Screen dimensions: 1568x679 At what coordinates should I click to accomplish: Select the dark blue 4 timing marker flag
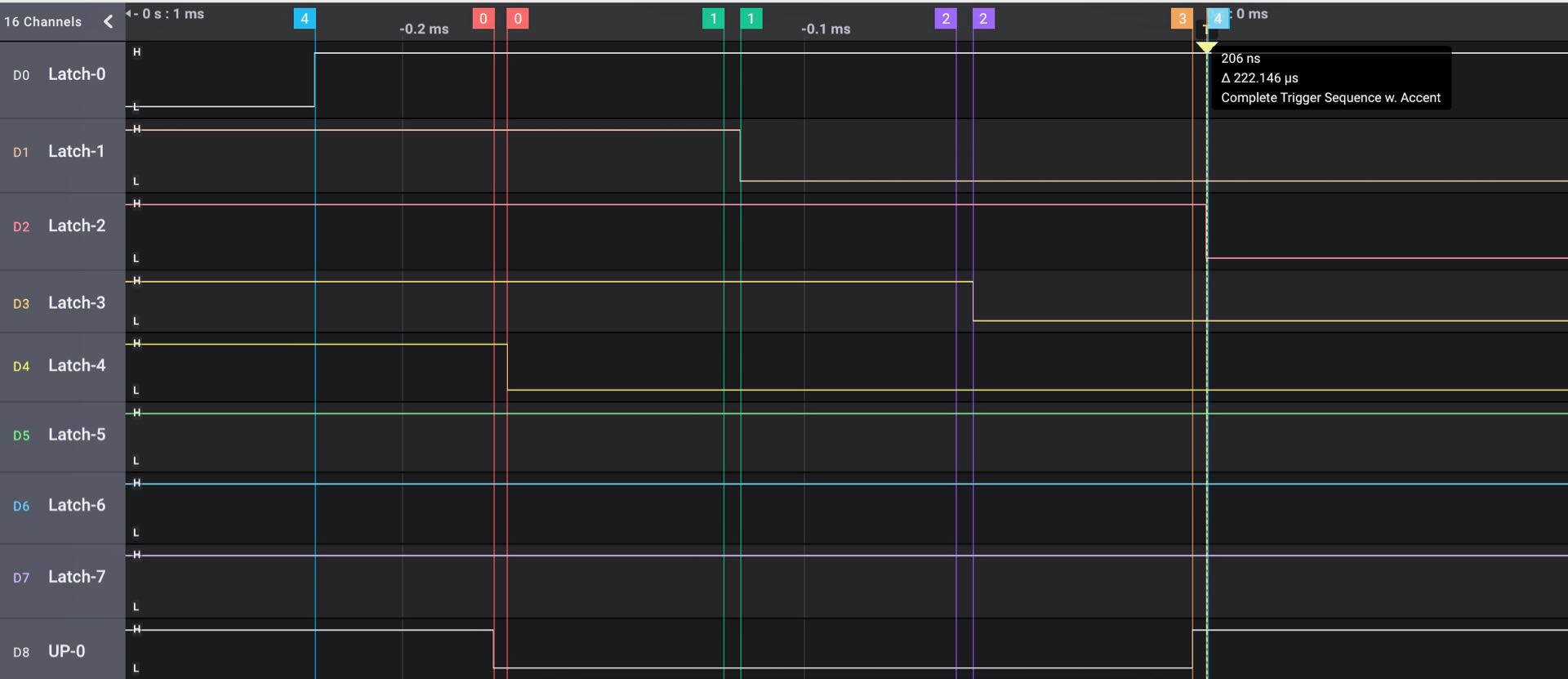pyautogui.click(x=305, y=19)
